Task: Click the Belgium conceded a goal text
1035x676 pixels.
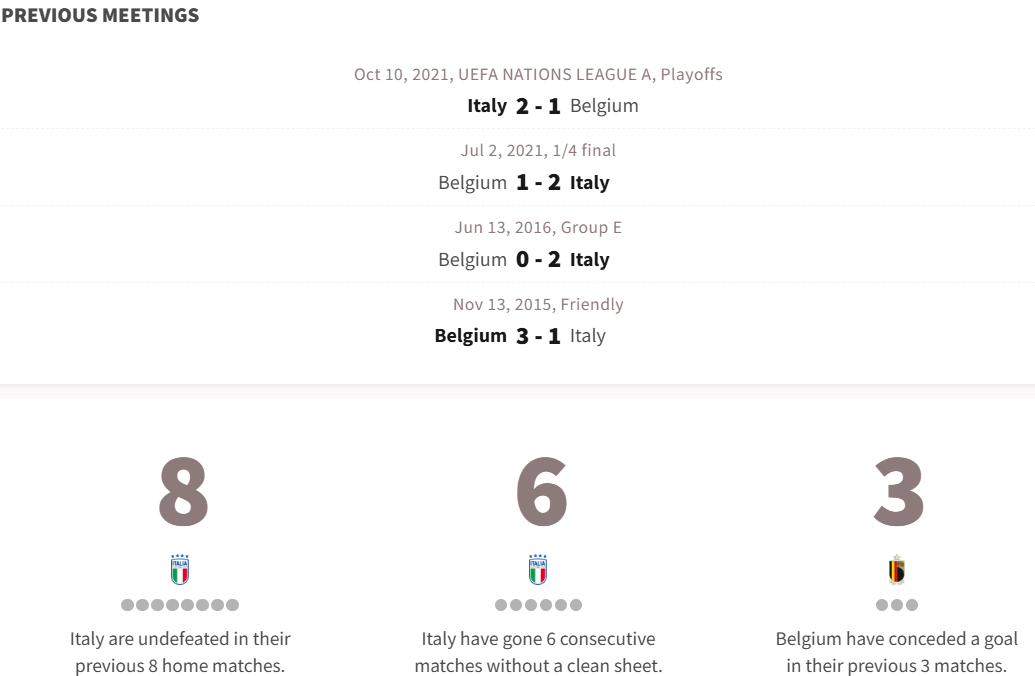Action: click(897, 652)
